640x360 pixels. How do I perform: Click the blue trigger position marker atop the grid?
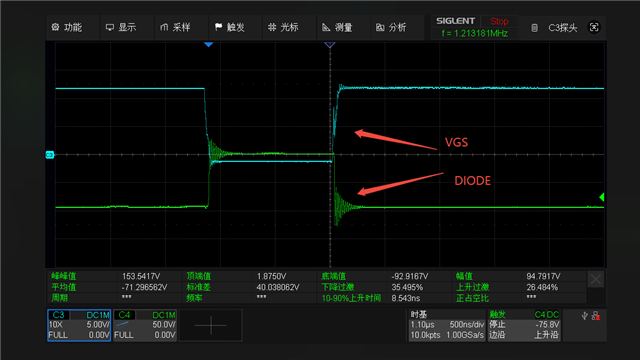209,44
